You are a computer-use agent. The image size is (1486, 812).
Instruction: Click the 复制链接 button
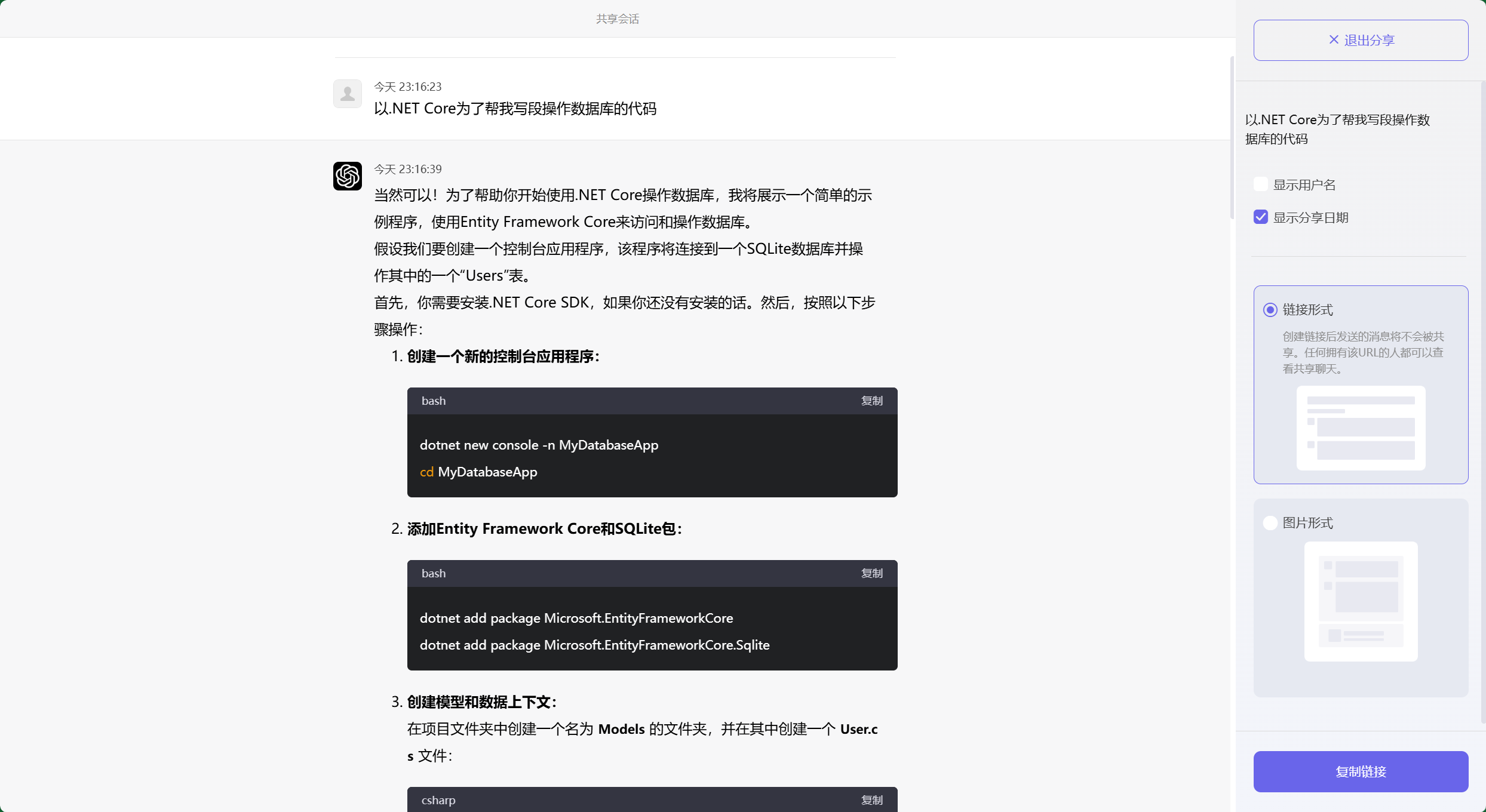1360,771
